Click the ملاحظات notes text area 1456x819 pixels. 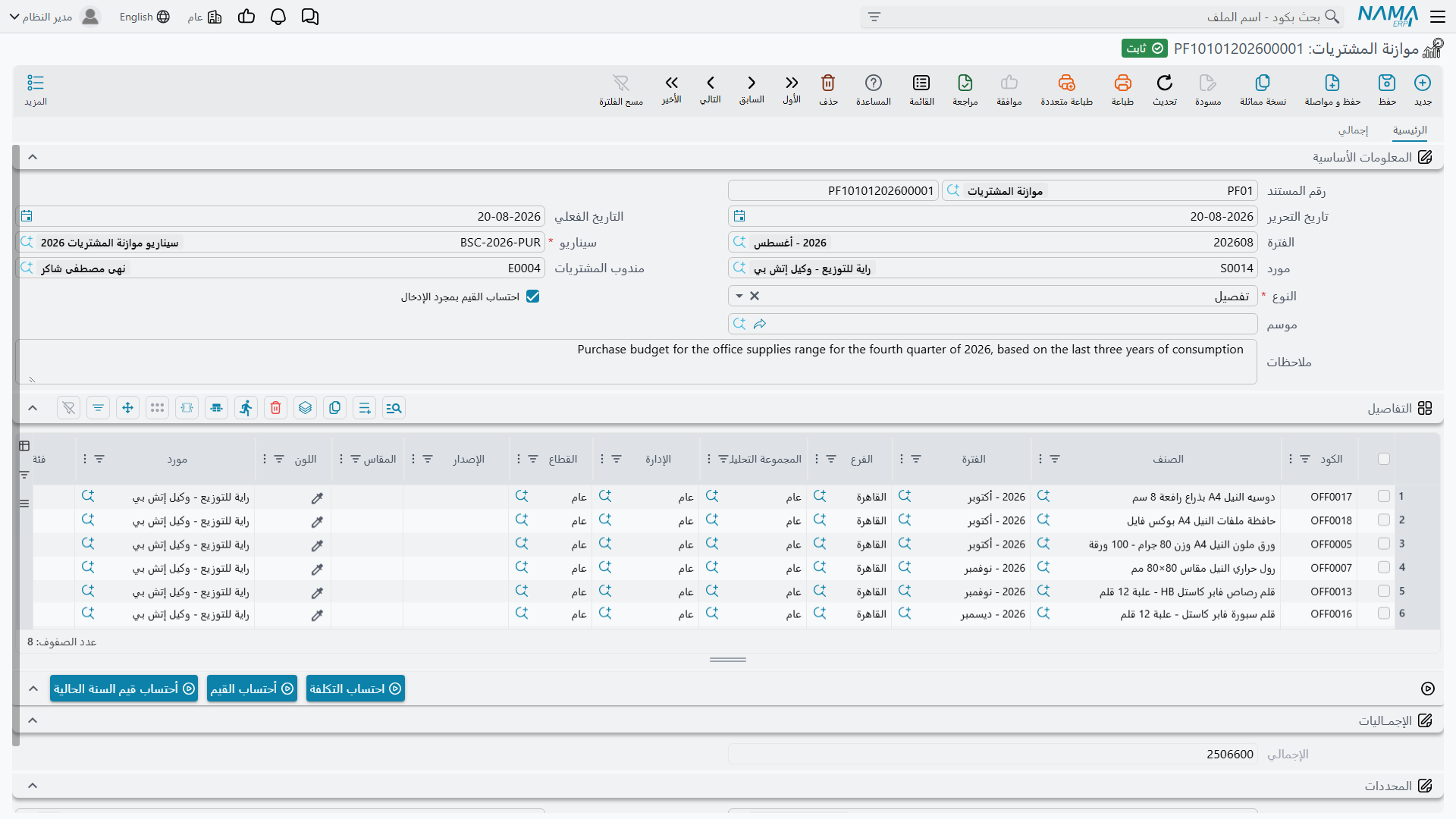click(636, 362)
